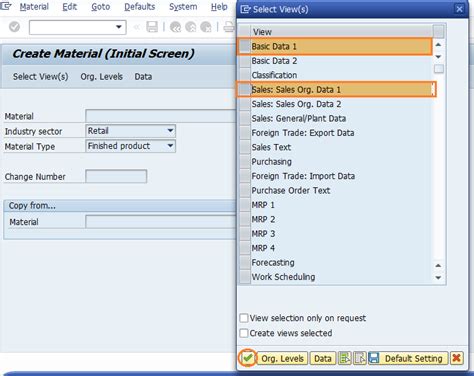
Task: Select the Purchasing row selector
Action: coord(245,162)
